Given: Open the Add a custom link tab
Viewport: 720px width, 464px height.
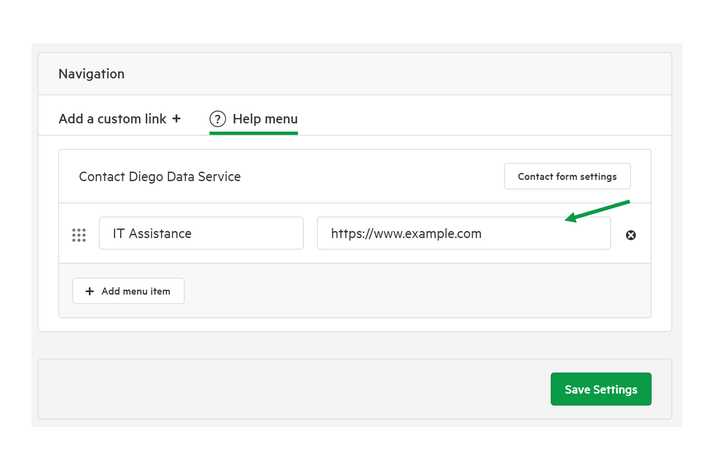Looking at the screenshot, I should 119,119.
